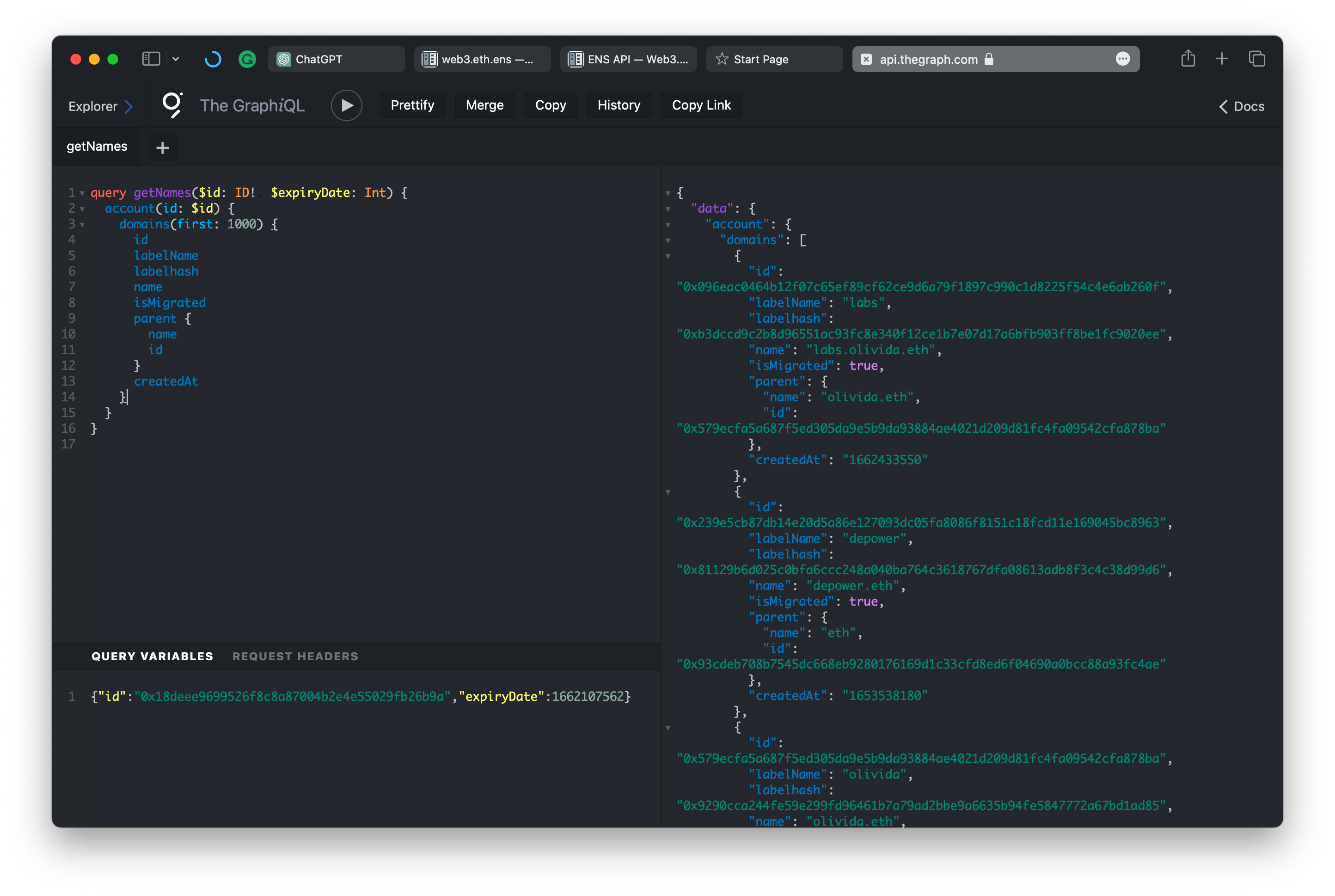The image size is (1335, 896).
Task: Open the Docs panel
Action: (x=1241, y=106)
